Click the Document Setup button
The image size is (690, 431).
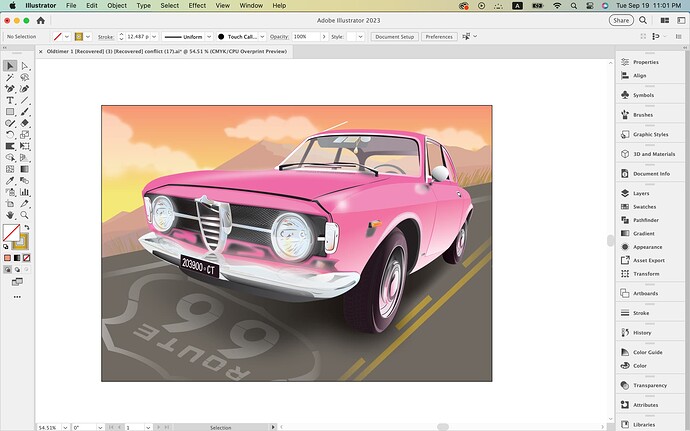394,36
